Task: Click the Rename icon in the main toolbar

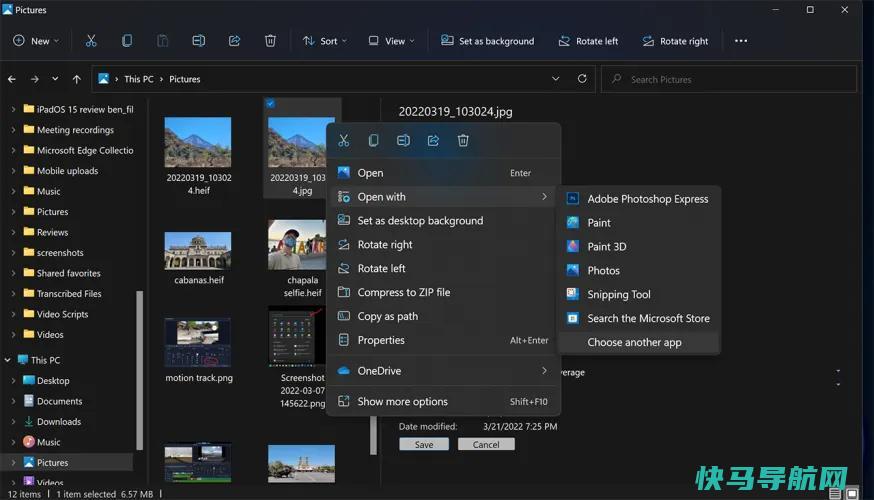Action: pos(198,41)
